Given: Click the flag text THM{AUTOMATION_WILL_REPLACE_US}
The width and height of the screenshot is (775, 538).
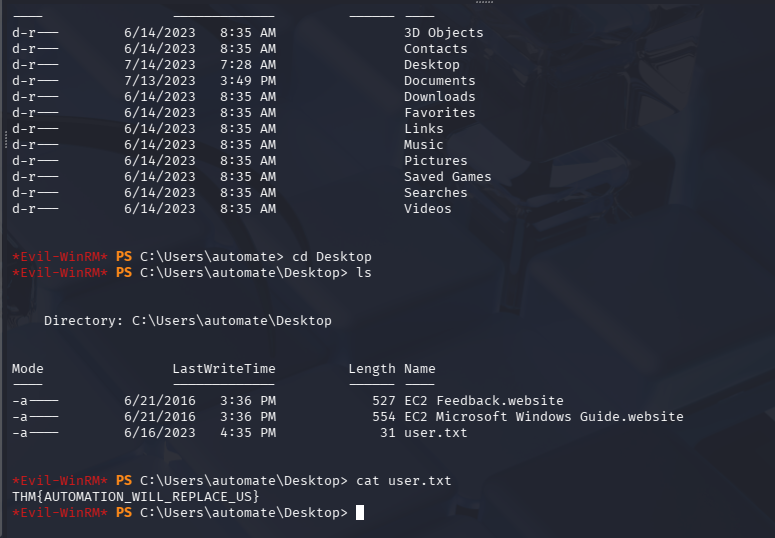Looking at the screenshot, I should (136, 497).
